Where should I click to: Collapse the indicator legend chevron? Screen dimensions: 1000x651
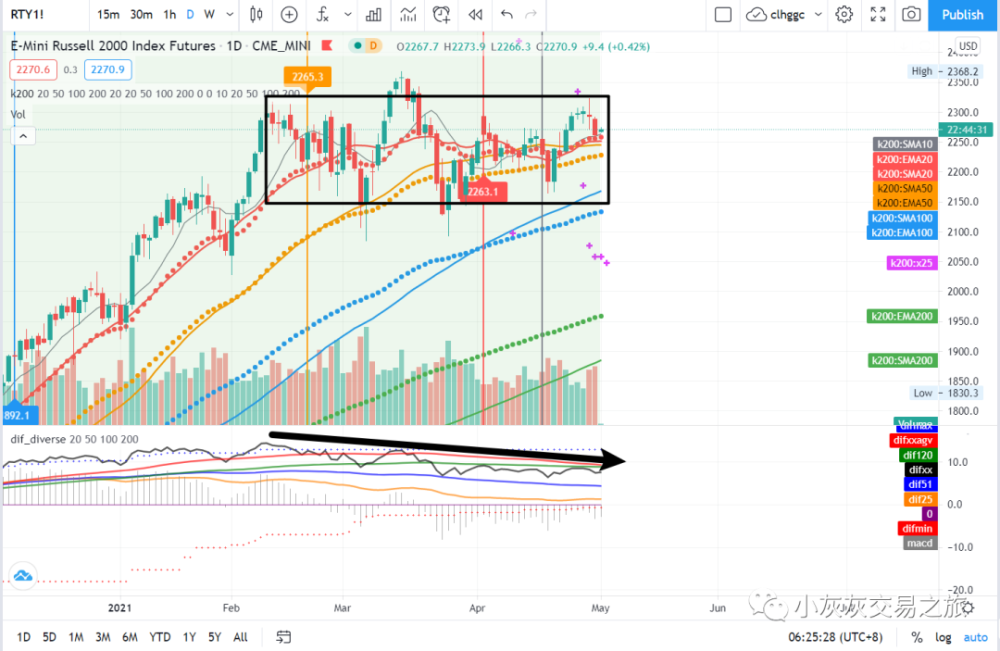[x=23, y=136]
